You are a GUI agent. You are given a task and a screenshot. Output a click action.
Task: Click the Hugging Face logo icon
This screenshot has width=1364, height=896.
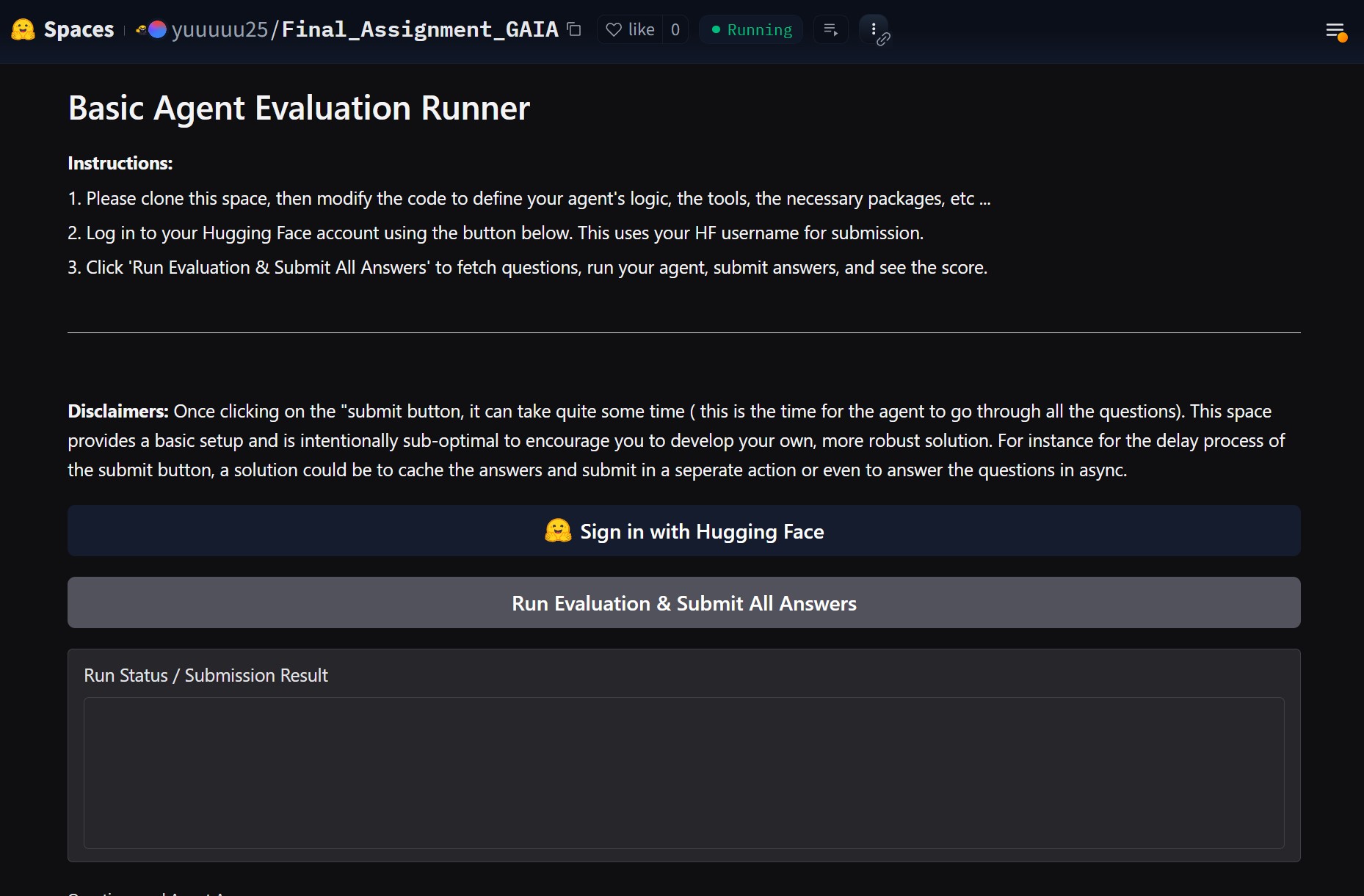point(23,29)
